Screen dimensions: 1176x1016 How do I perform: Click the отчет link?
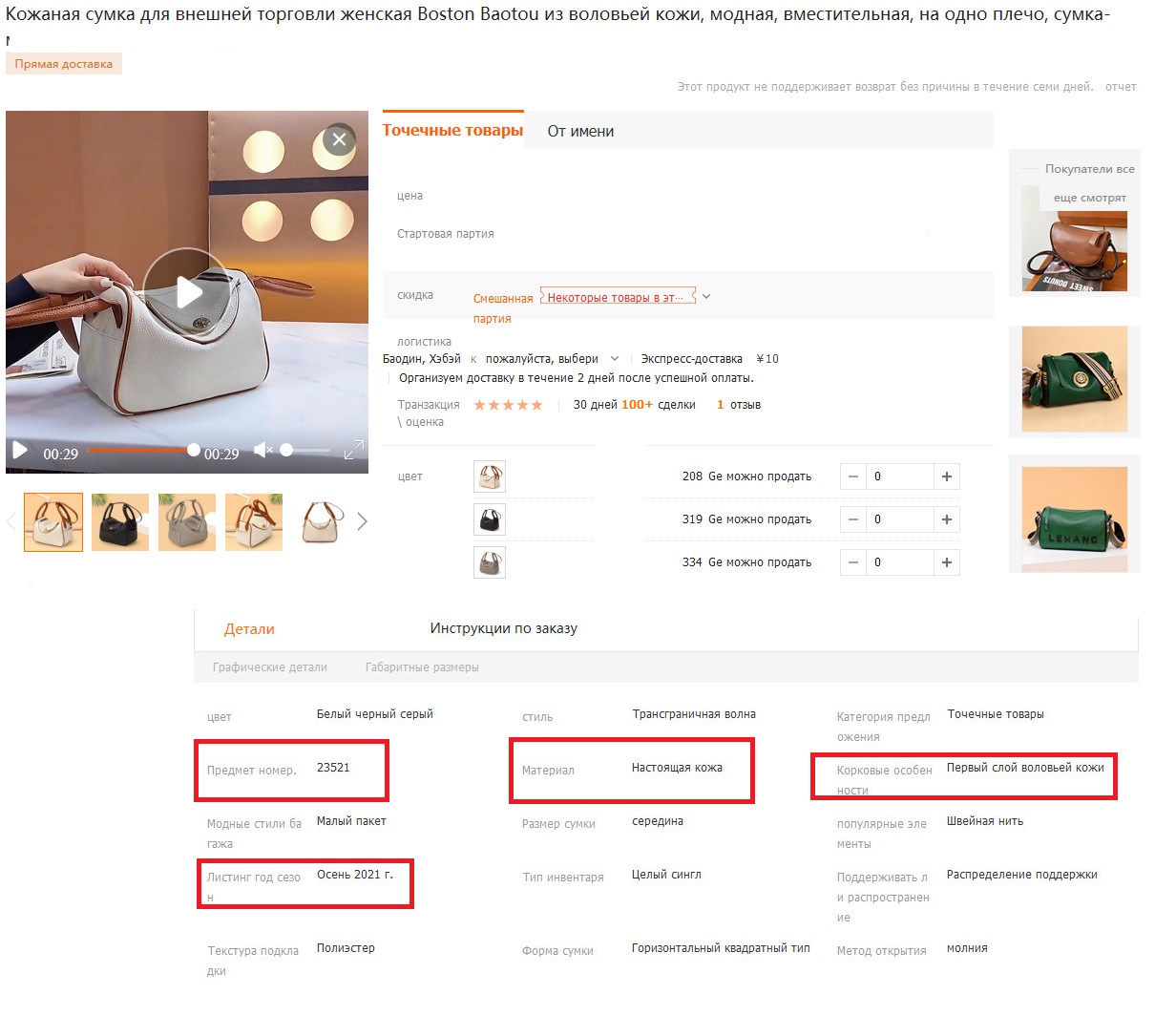[x=1121, y=87]
